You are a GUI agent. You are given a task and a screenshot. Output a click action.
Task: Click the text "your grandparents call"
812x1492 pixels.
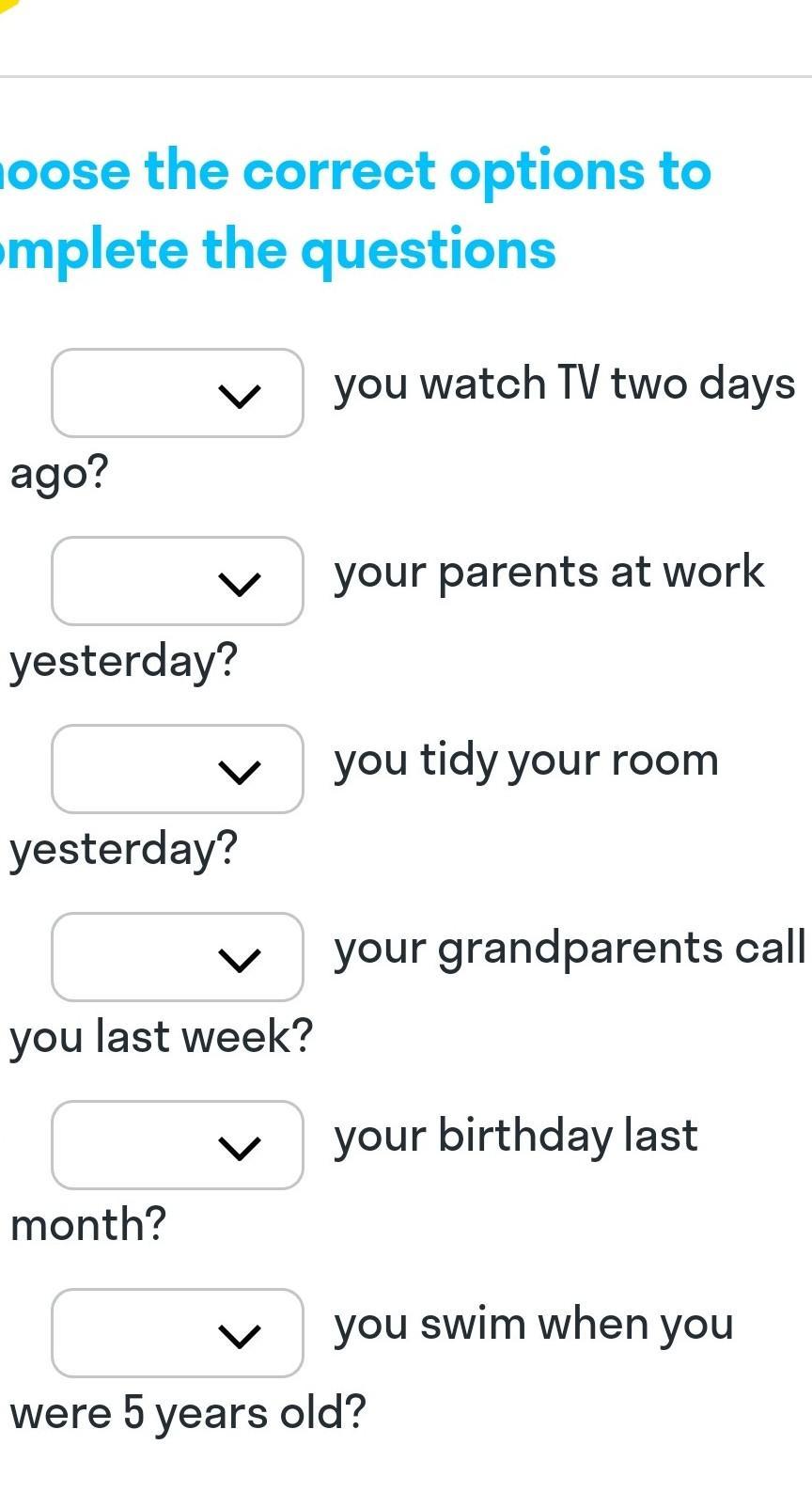pyautogui.click(x=570, y=949)
